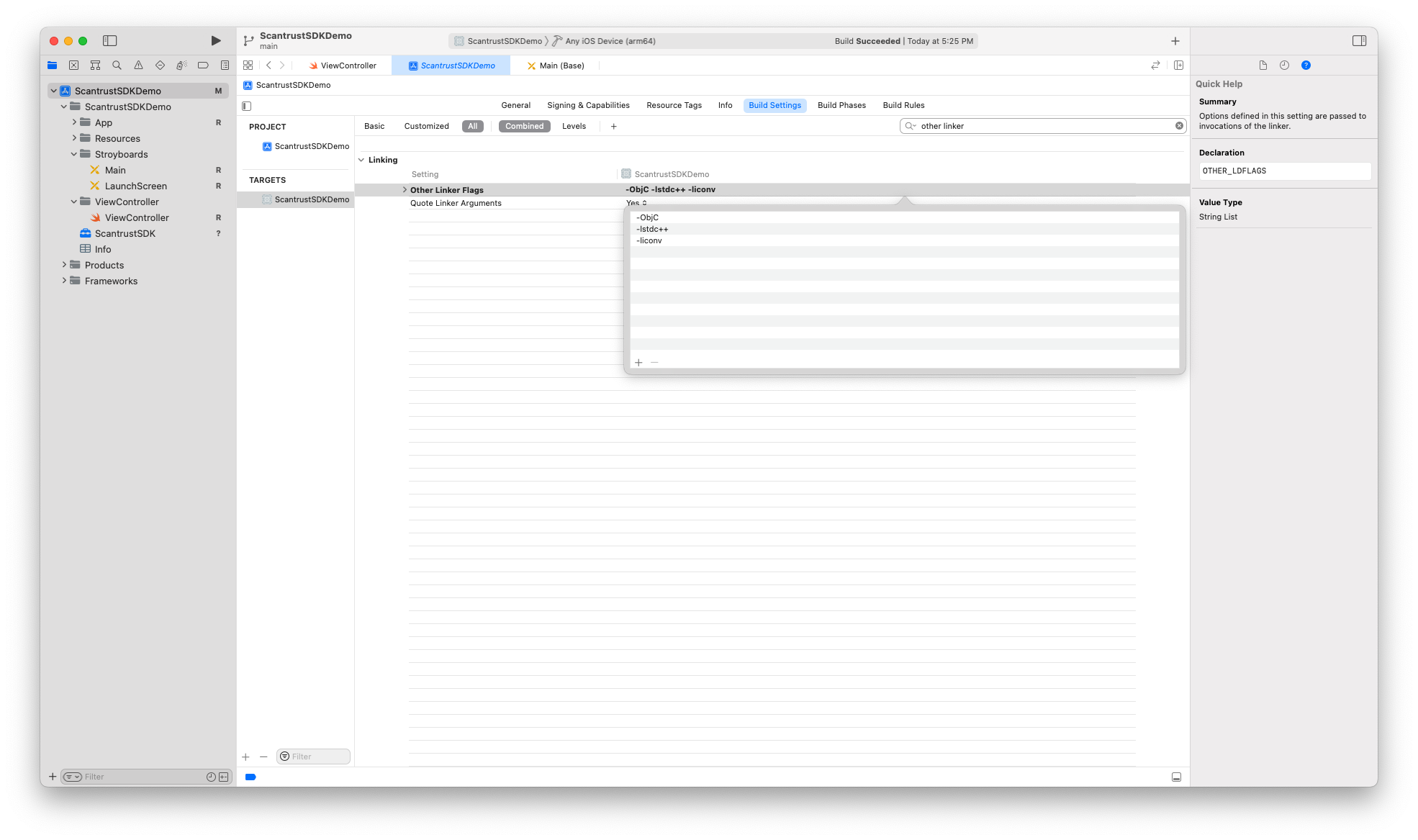Screen dimensions: 1418x840
Task: Toggle source control status filter icon
Action: pos(224,777)
